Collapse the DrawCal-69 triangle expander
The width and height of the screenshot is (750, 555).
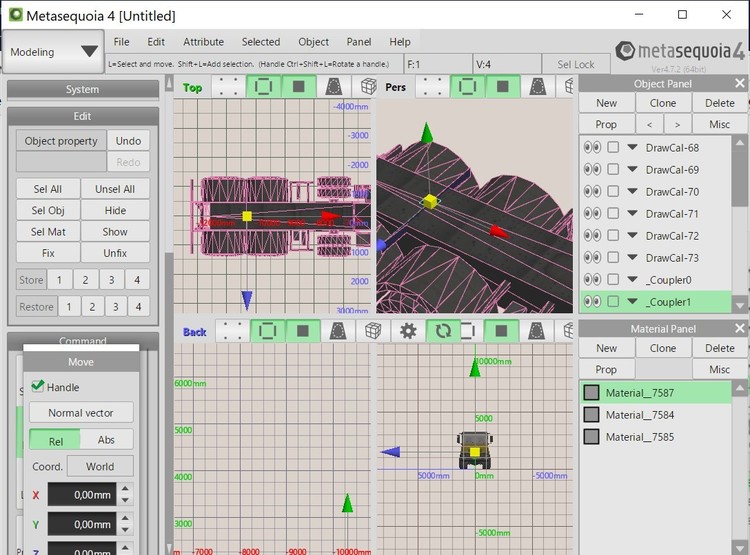632,169
